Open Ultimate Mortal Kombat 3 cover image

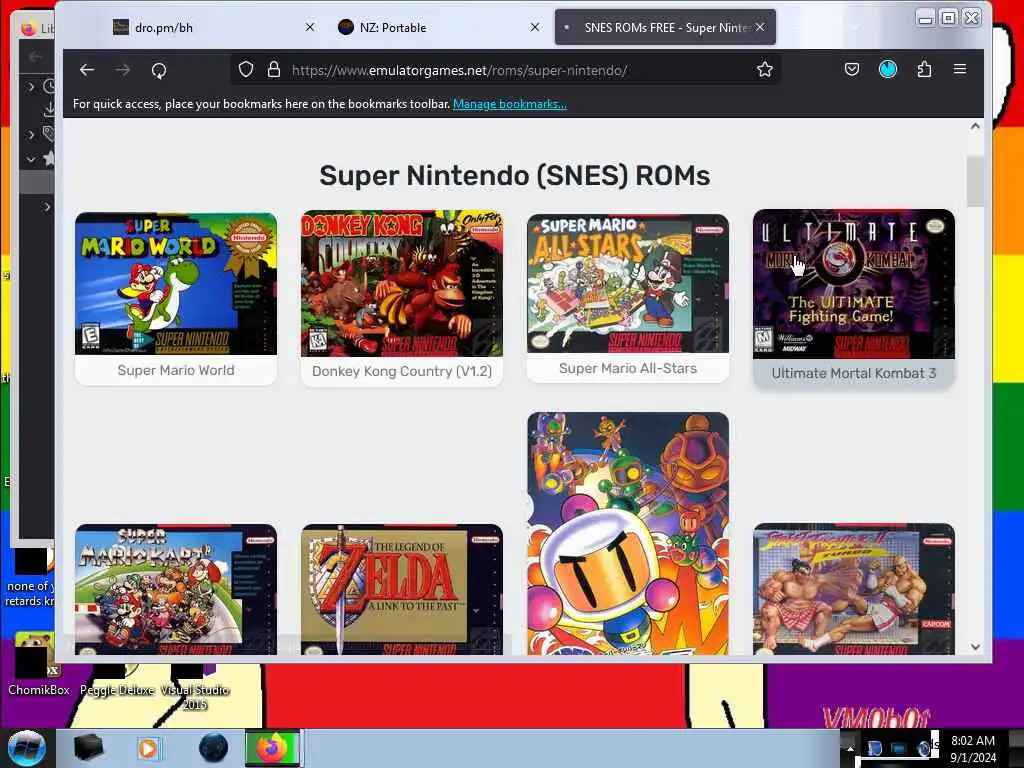[854, 284]
